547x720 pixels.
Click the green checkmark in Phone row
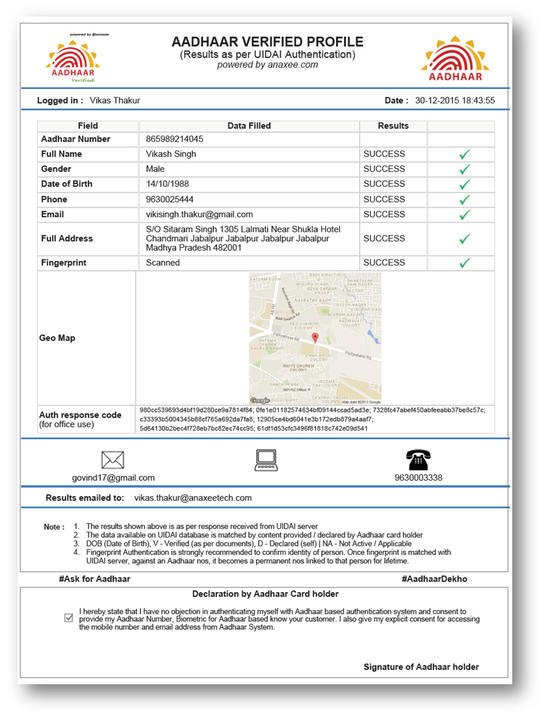tap(464, 200)
